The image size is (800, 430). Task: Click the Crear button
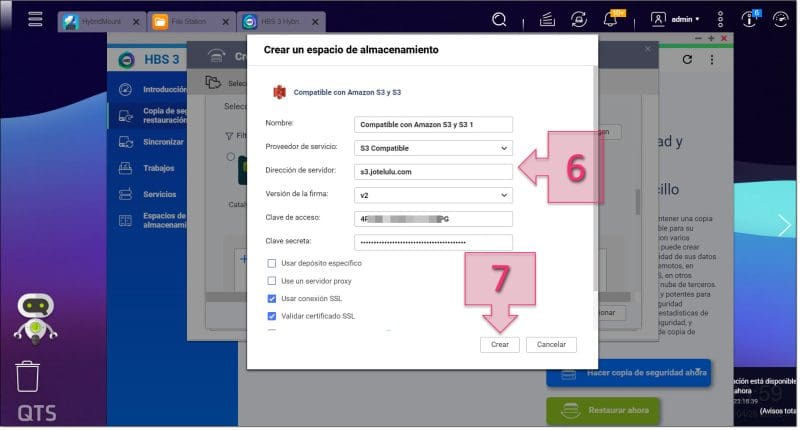(x=499, y=345)
